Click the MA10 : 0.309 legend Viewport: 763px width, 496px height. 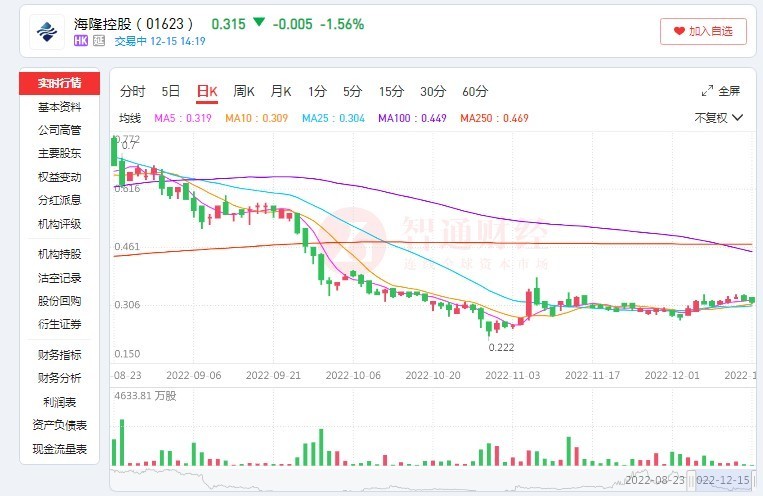[256, 118]
